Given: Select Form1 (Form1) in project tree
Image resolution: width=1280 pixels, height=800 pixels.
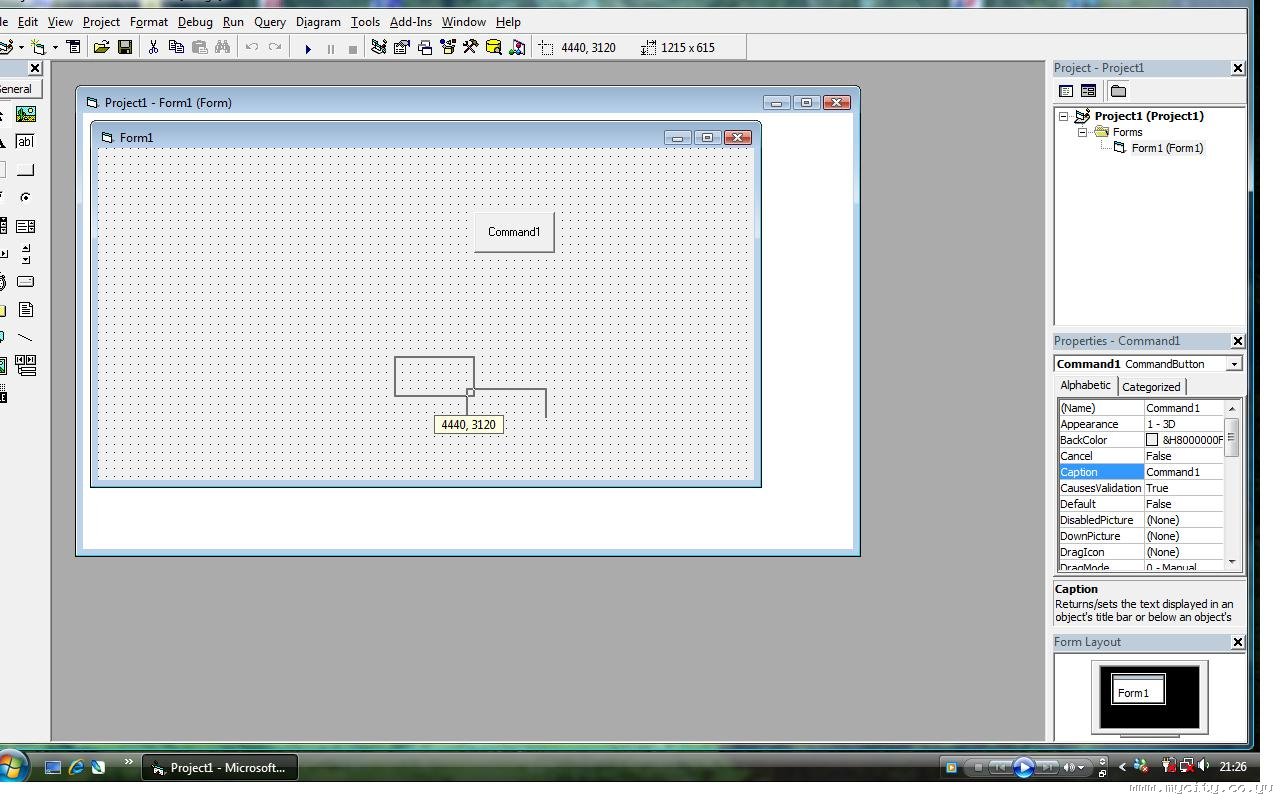Looking at the screenshot, I should [x=1166, y=148].
